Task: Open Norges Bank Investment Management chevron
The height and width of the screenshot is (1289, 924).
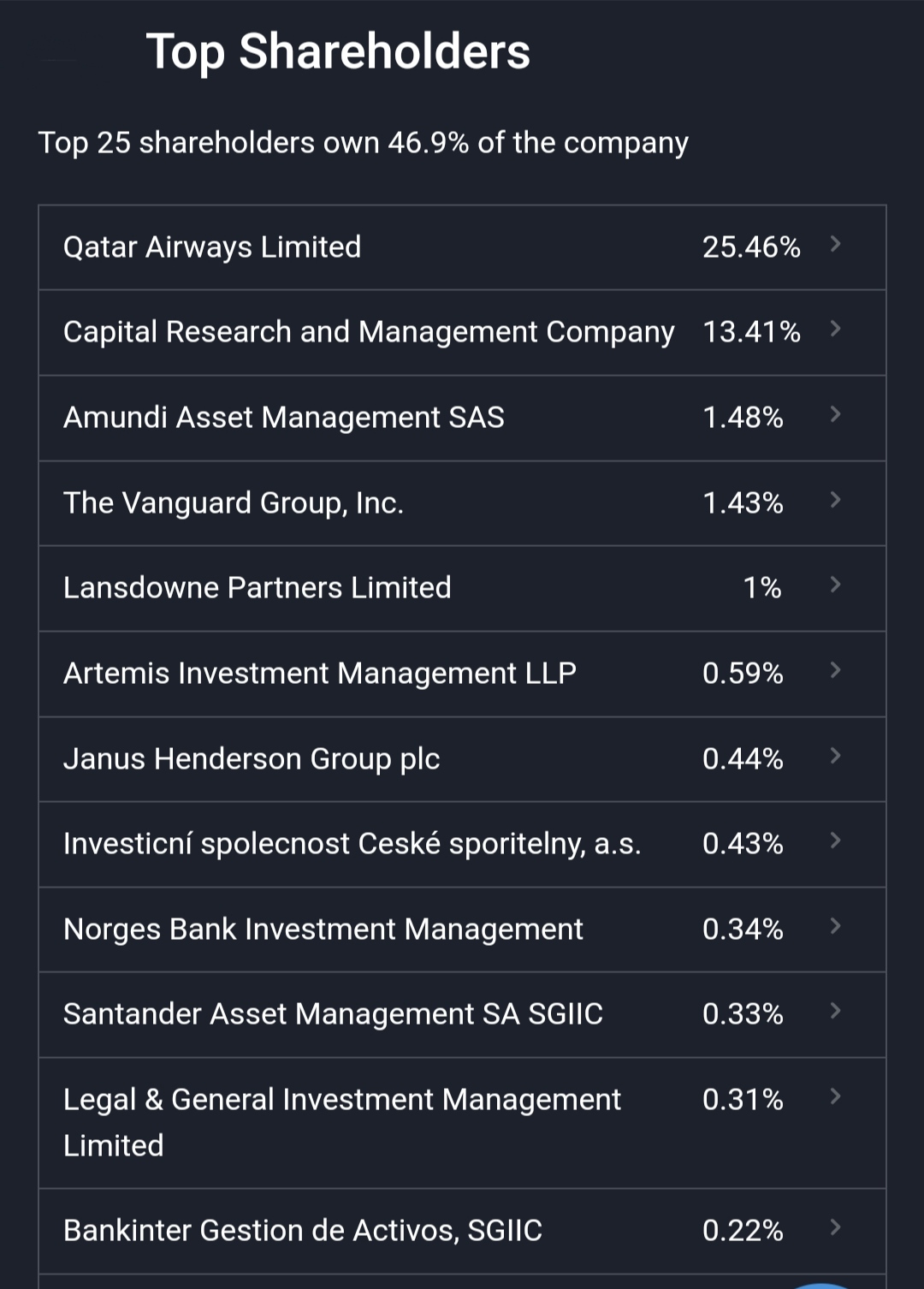Action: click(836, 926)
